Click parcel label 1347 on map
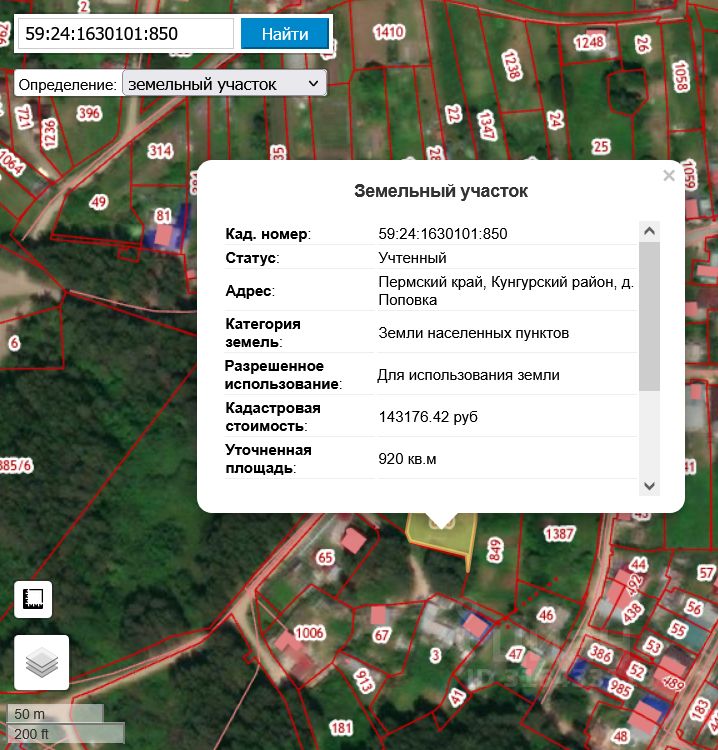 point(486,125)
